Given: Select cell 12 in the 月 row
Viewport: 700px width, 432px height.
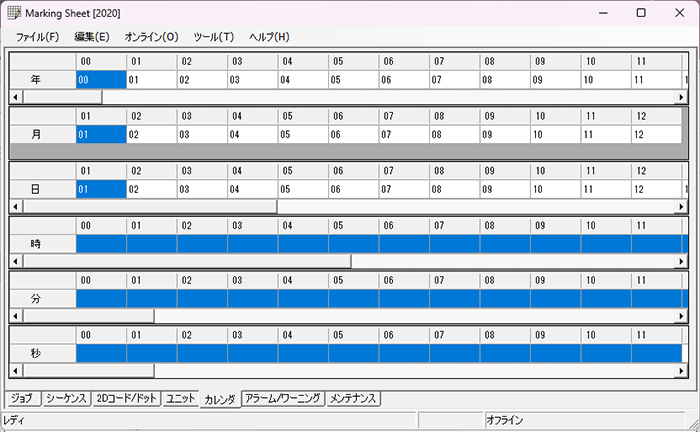Looking at the screenshot, I should click(x=657, y=134).
